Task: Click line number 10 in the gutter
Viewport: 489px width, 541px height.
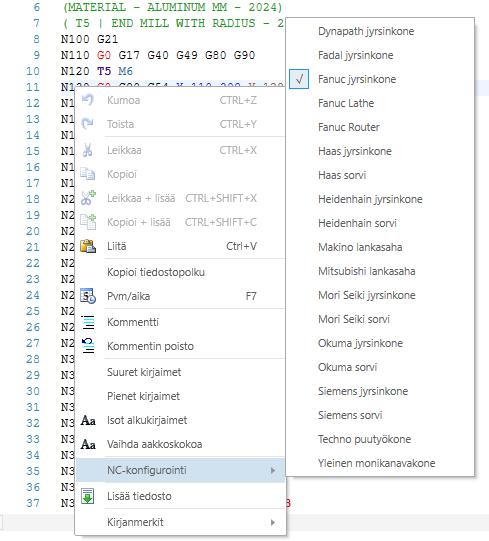Action: pos(33,71)
